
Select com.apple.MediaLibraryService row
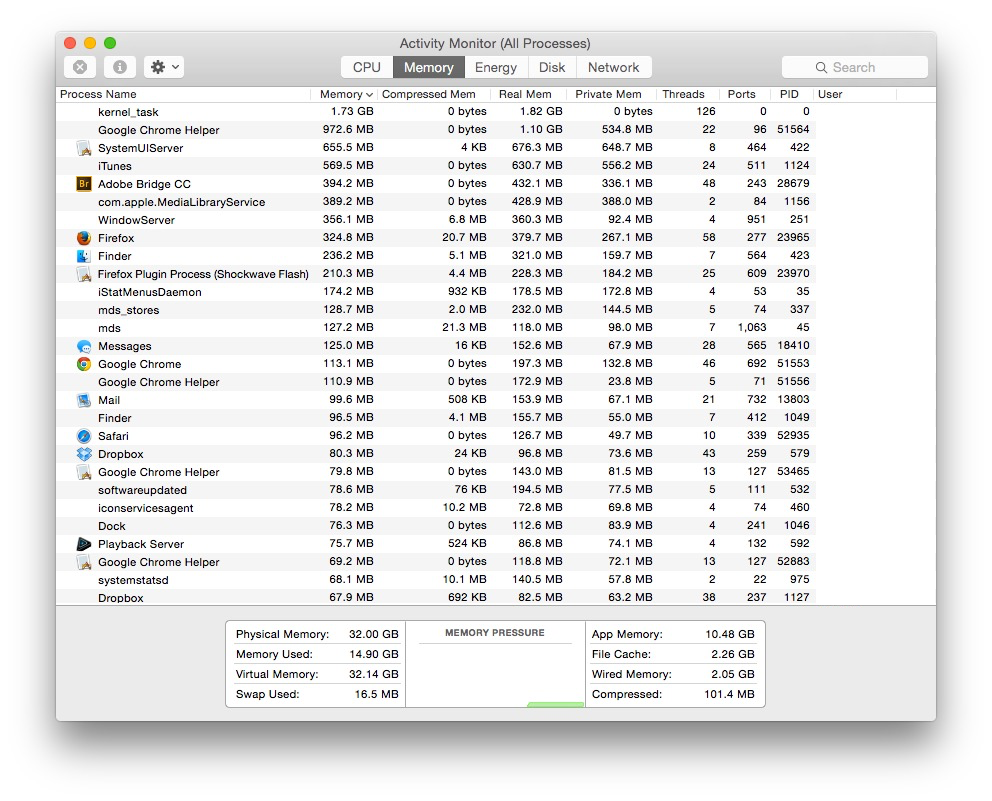tap(436, 202)
